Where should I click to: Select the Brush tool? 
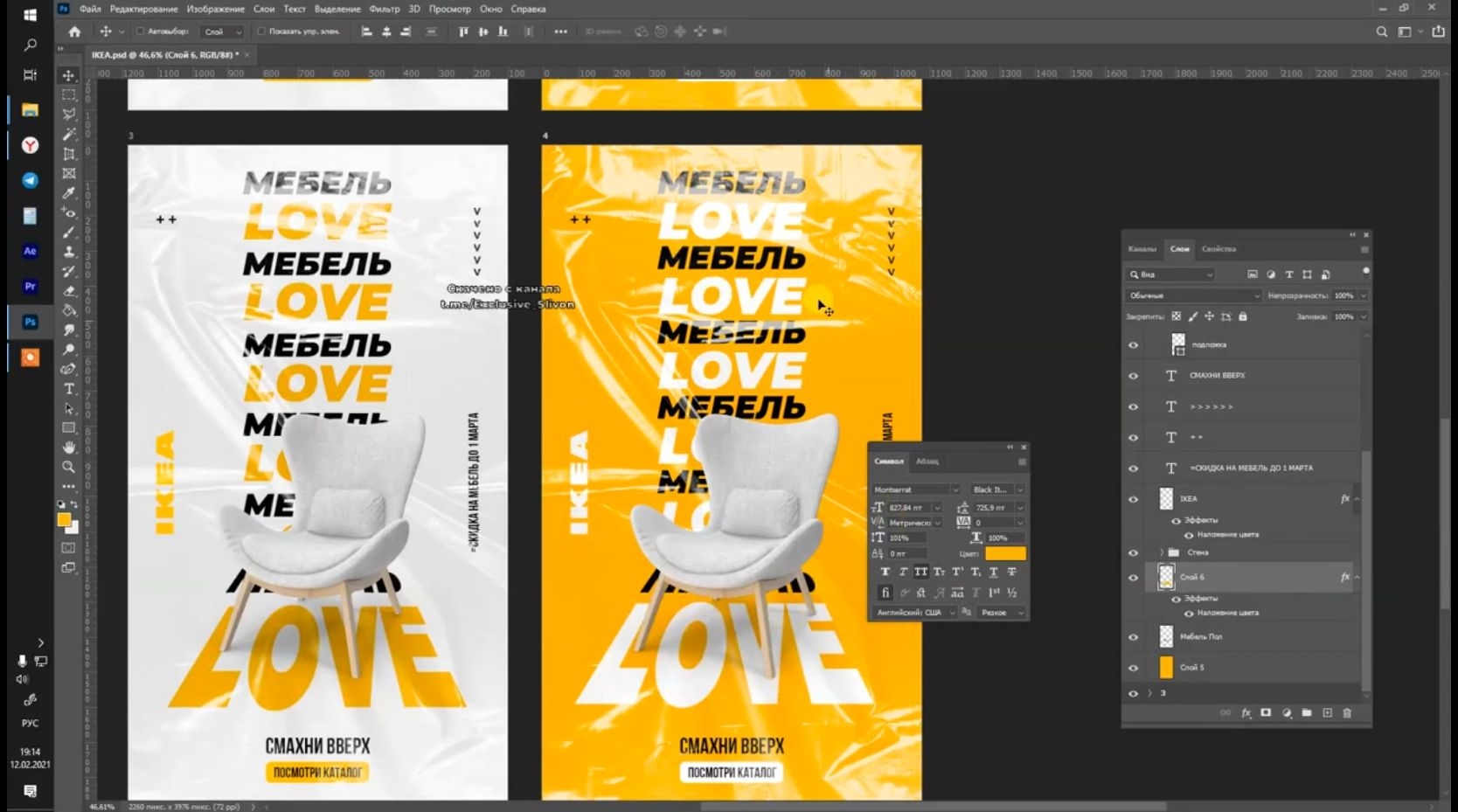point(68,232)
